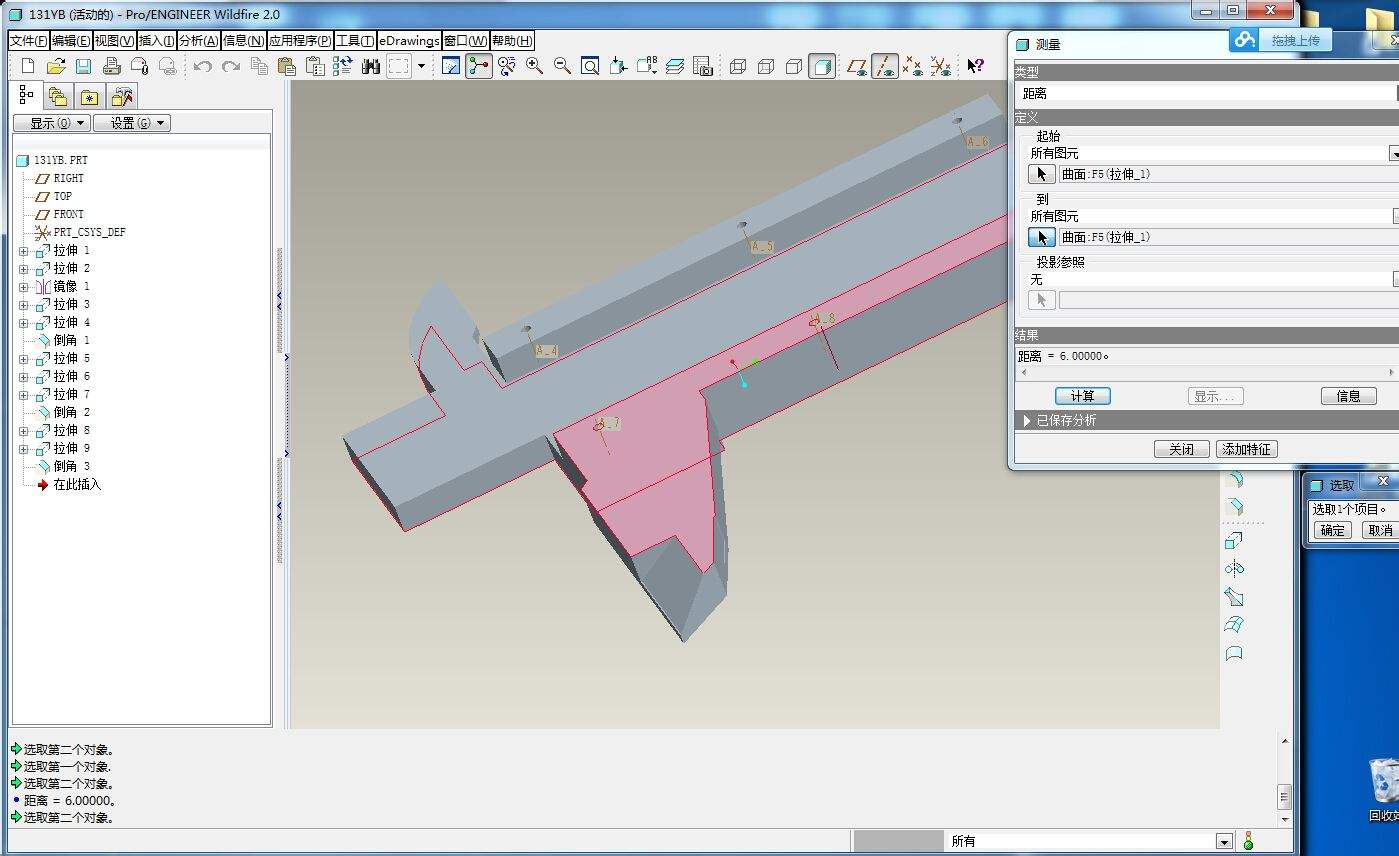Expand the 拉伸 1 tree node
This screenshot has width=1399, height=856.
(x=23, y=251)
